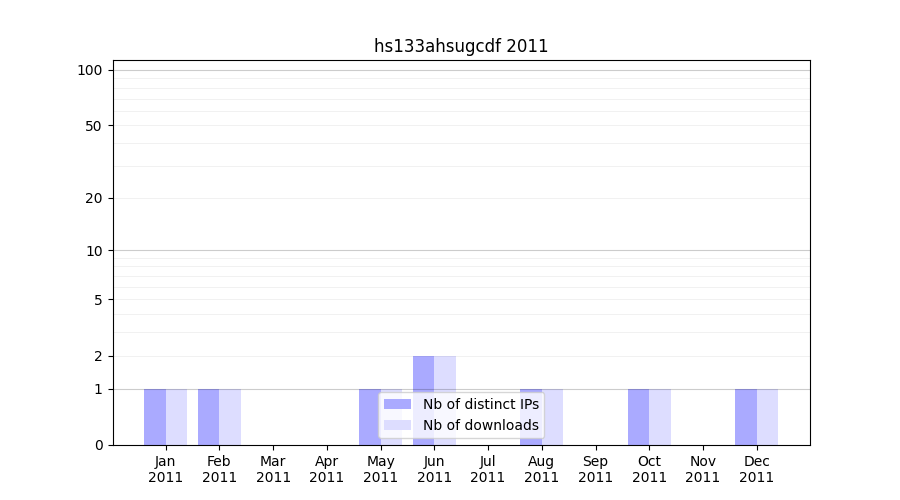This screenshot has width=900, height=500.
Task: Select the October distinct IPs bar
Action: click(x=638, y=417)
